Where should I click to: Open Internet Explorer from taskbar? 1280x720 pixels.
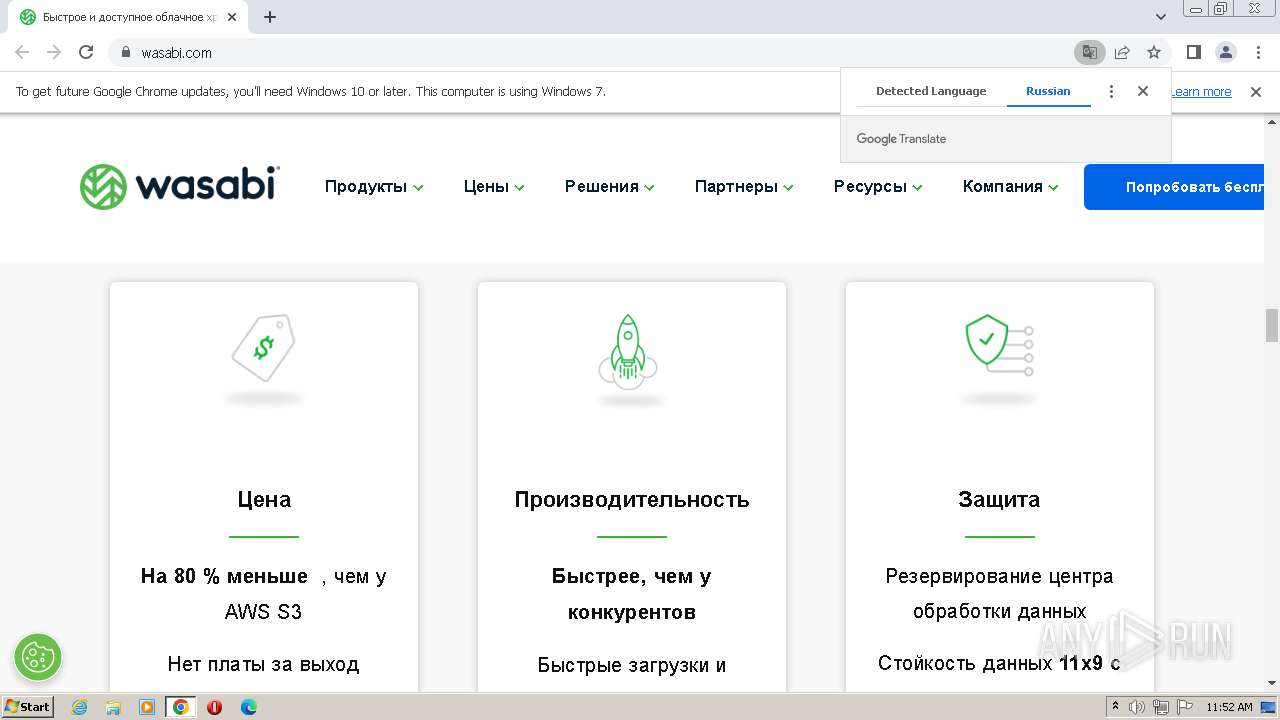80,707
